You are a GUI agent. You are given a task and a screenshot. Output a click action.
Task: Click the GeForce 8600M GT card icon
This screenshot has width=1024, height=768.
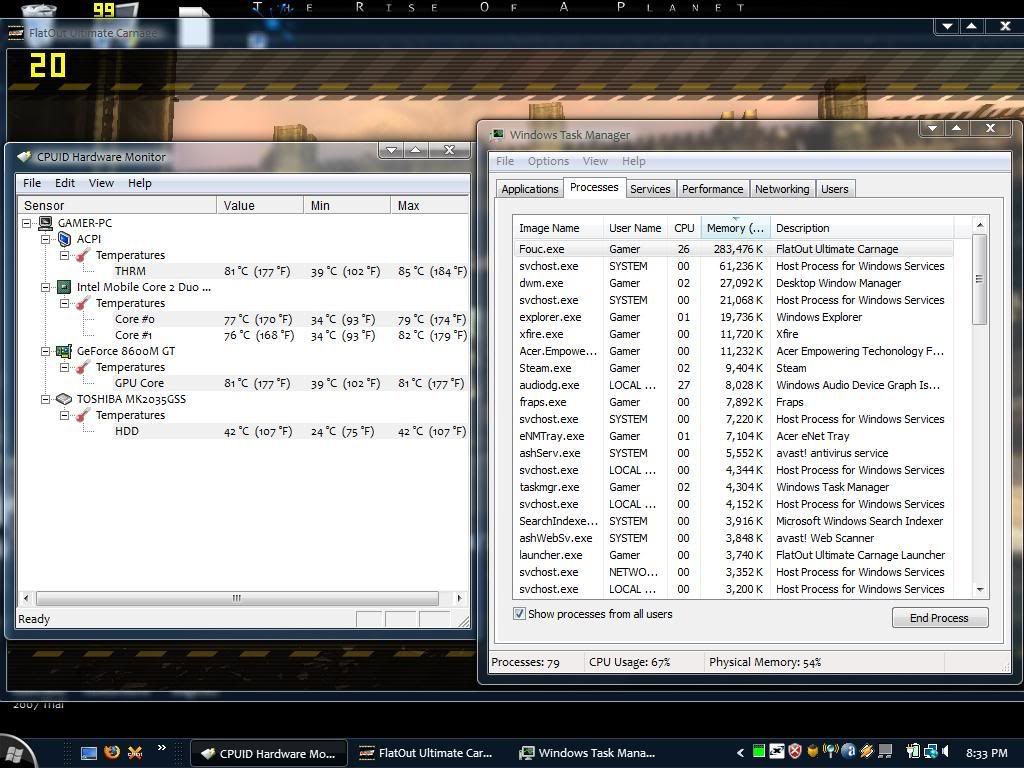64,351
